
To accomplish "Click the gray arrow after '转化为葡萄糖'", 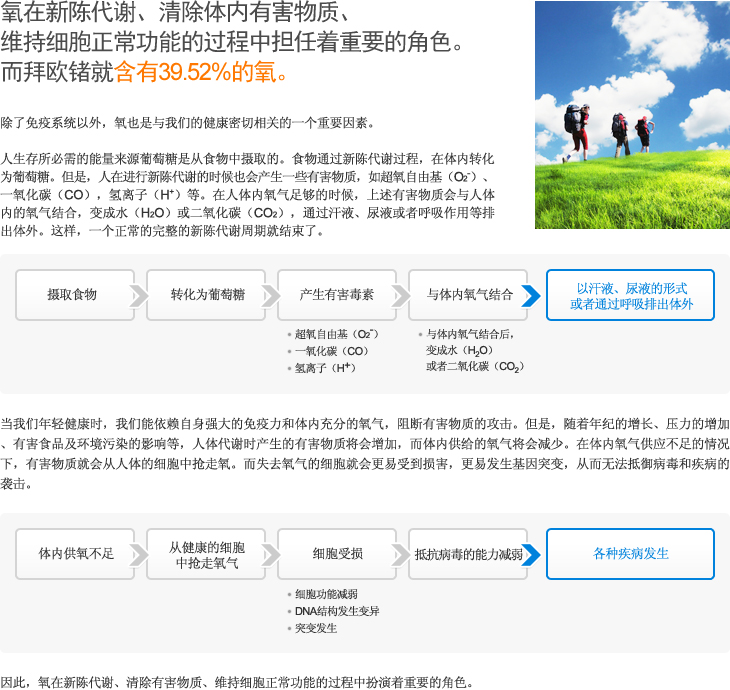I will tap(270, 296).
